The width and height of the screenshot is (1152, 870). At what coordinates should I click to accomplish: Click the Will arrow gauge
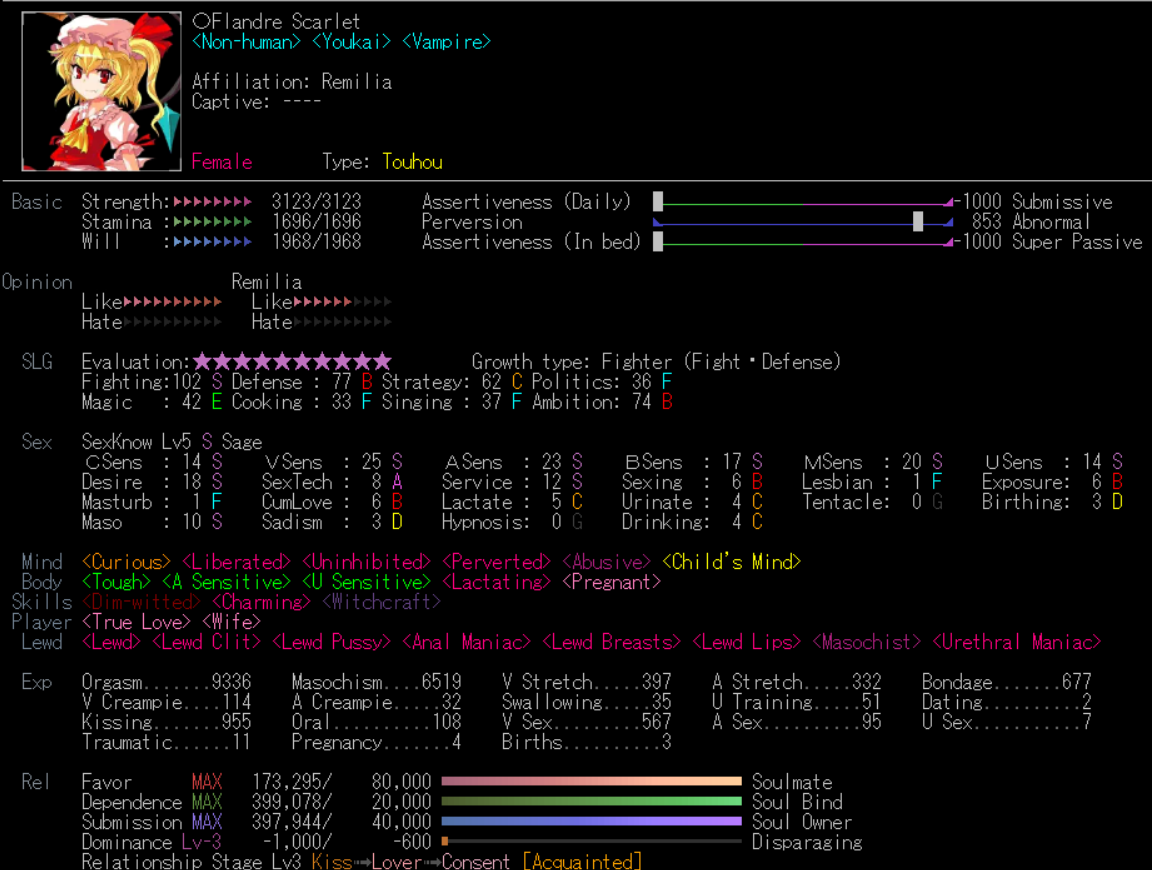pos(213,241)
